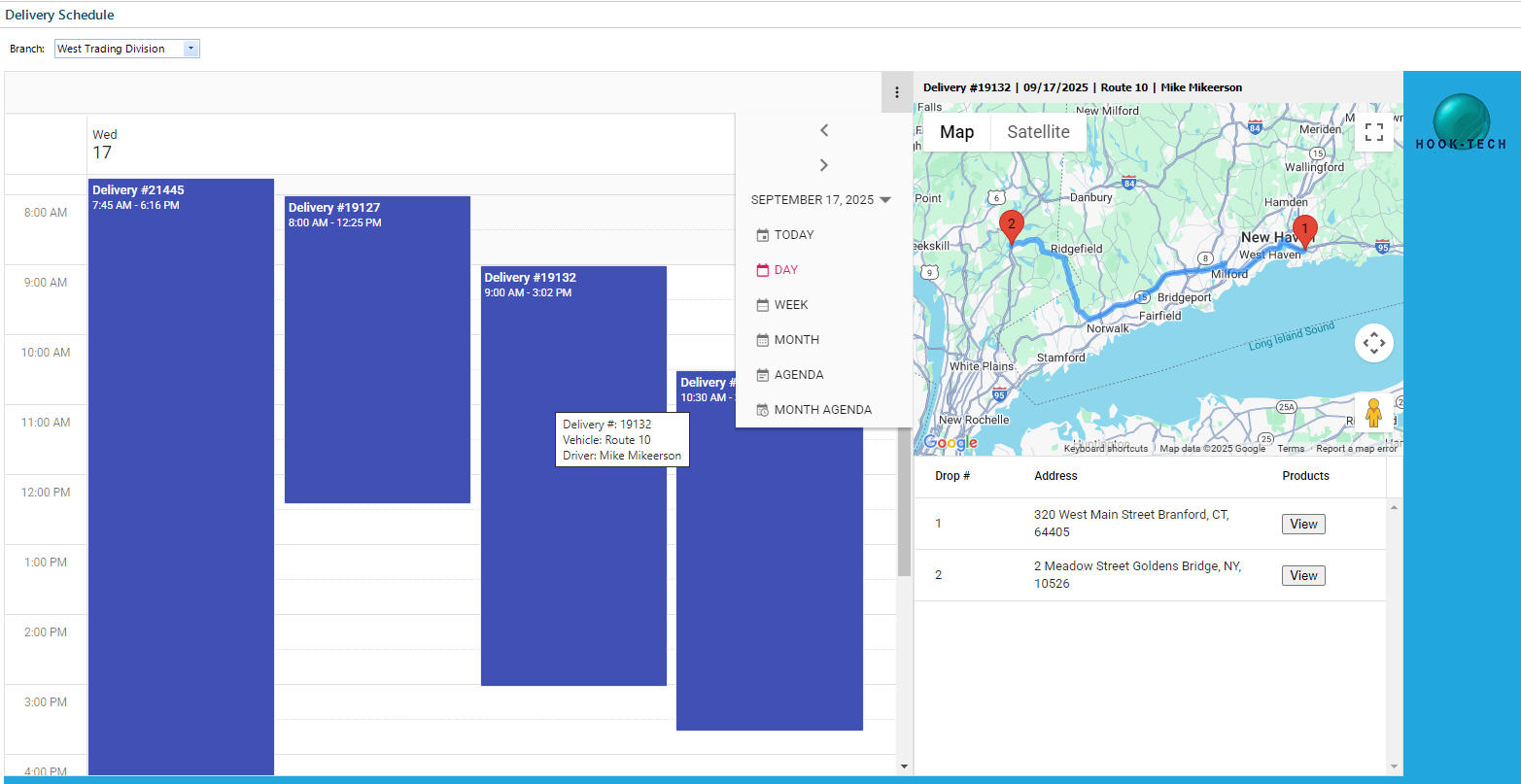
Task: Select the Map view tab
Action: (956, 132)
